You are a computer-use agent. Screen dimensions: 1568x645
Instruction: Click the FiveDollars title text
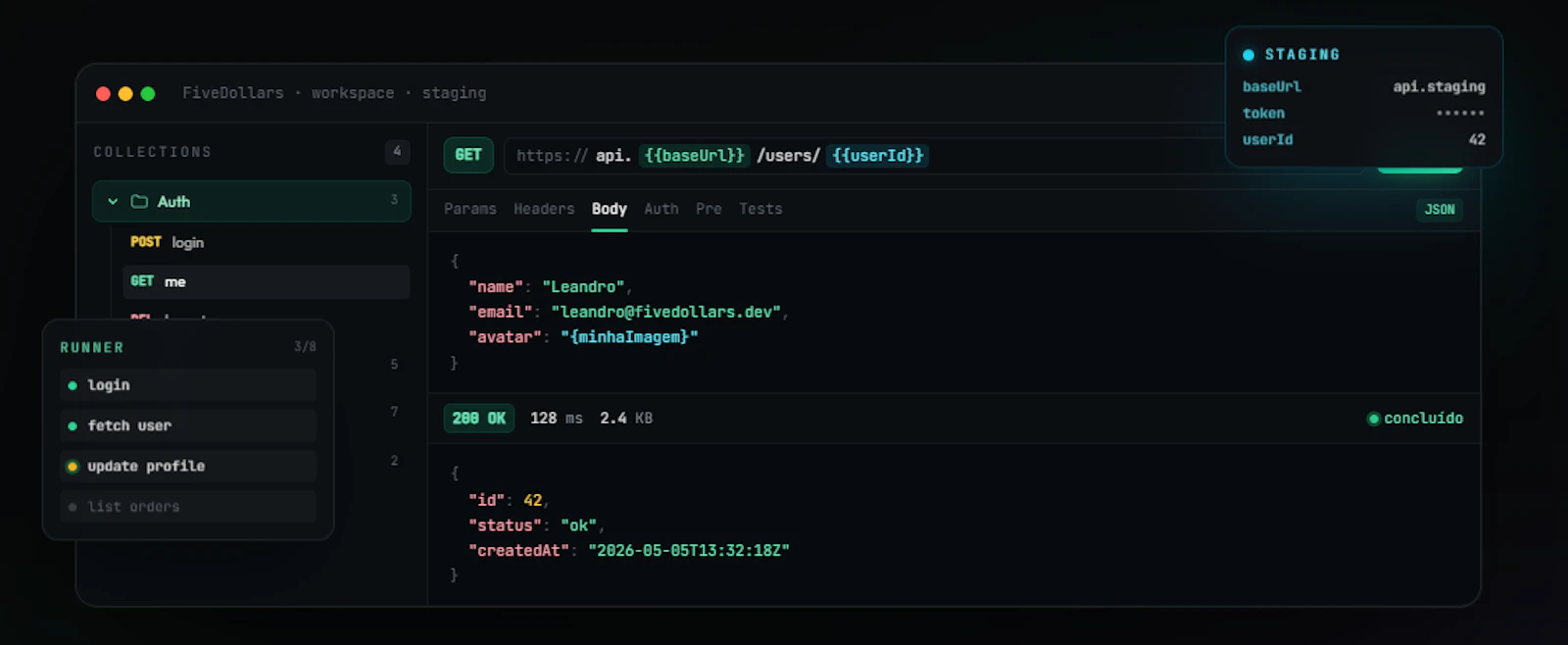tap(233, 93)
